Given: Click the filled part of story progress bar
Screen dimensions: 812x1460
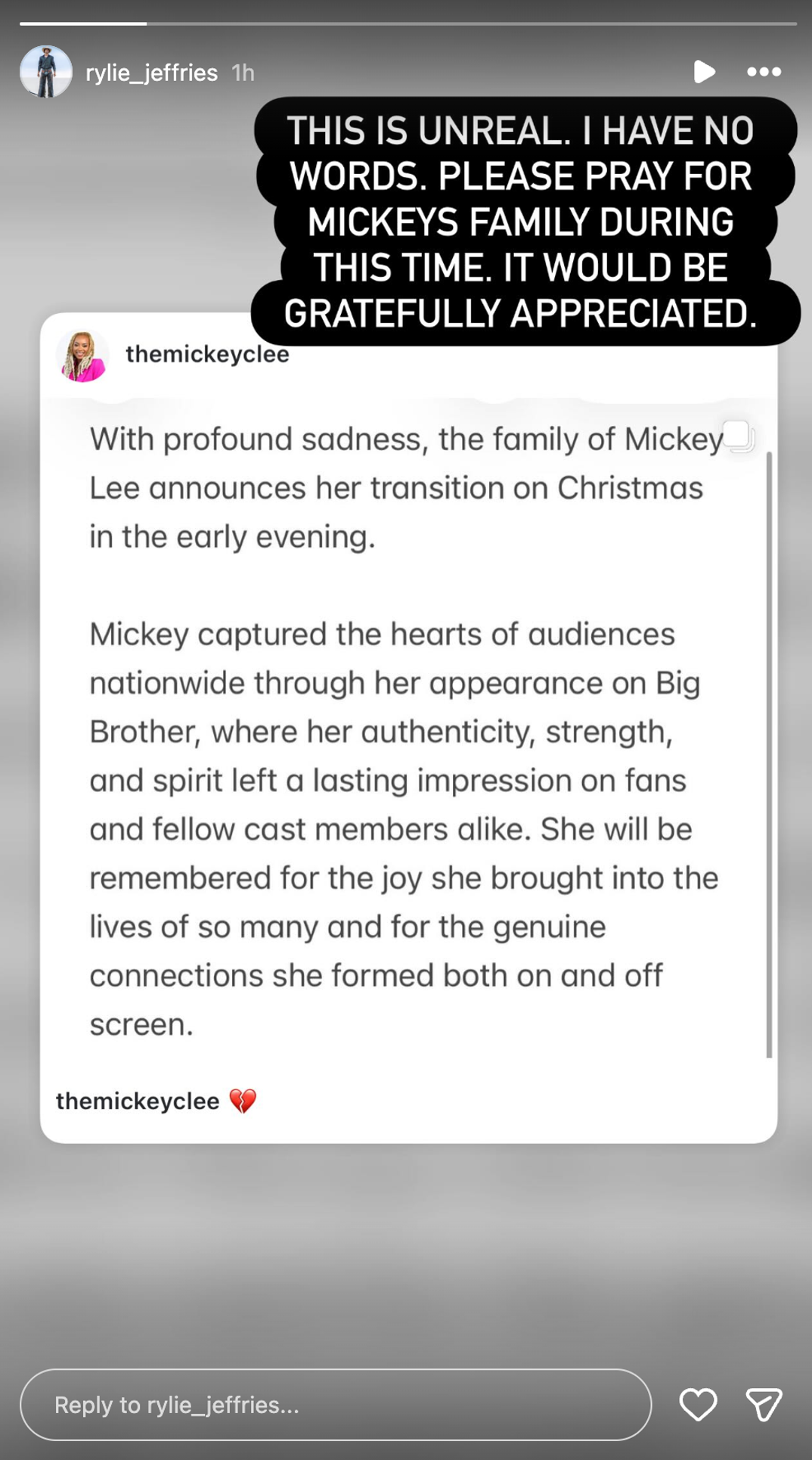Looking at the screenshot, I should click(x=83, y=23).
